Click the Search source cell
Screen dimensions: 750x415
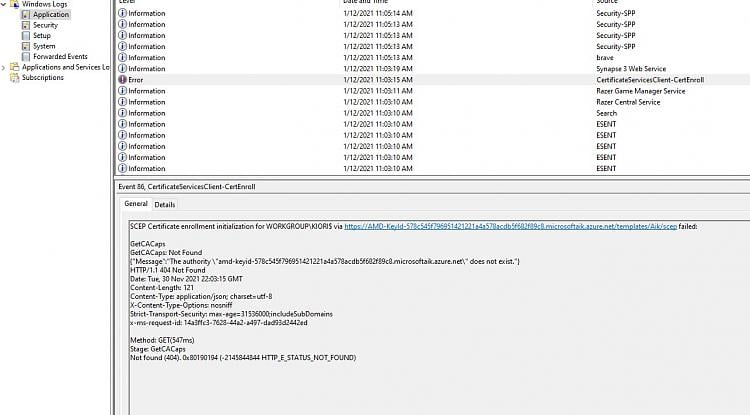click(607, 113)
